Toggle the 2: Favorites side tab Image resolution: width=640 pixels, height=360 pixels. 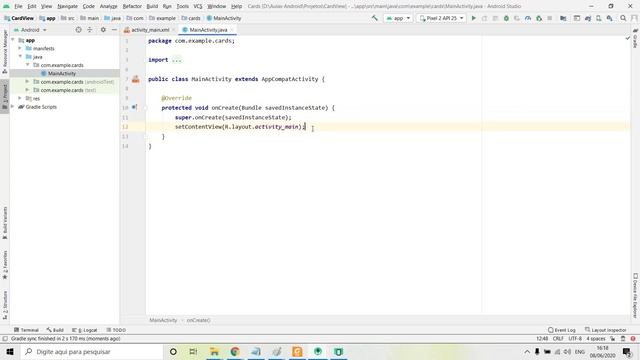pyautogui.click(x=5, y=265)
